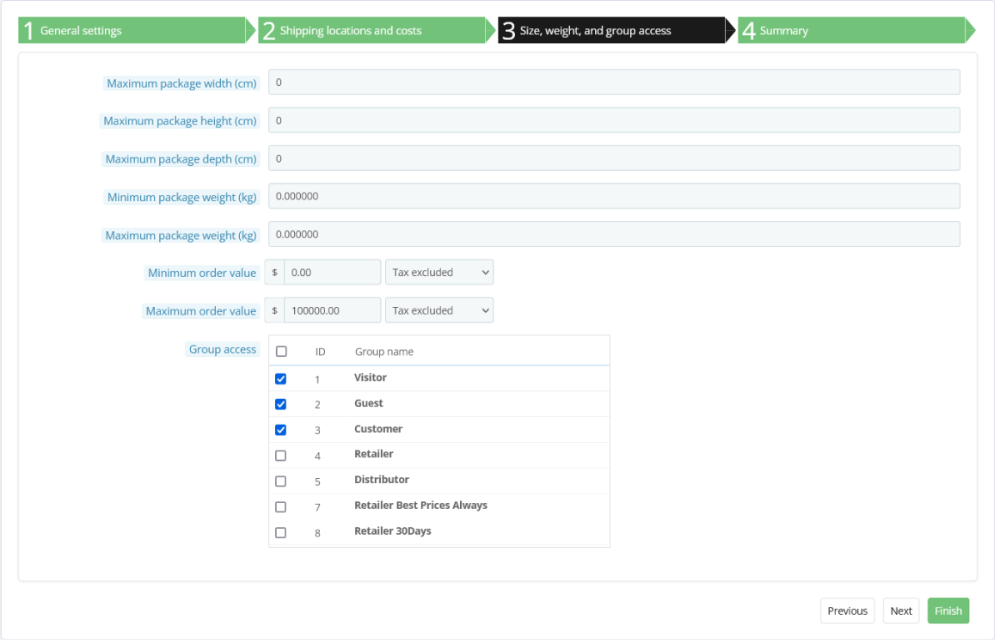
Task: Enable the Retailer 30Days group
Action: click(x=281, y=532)
